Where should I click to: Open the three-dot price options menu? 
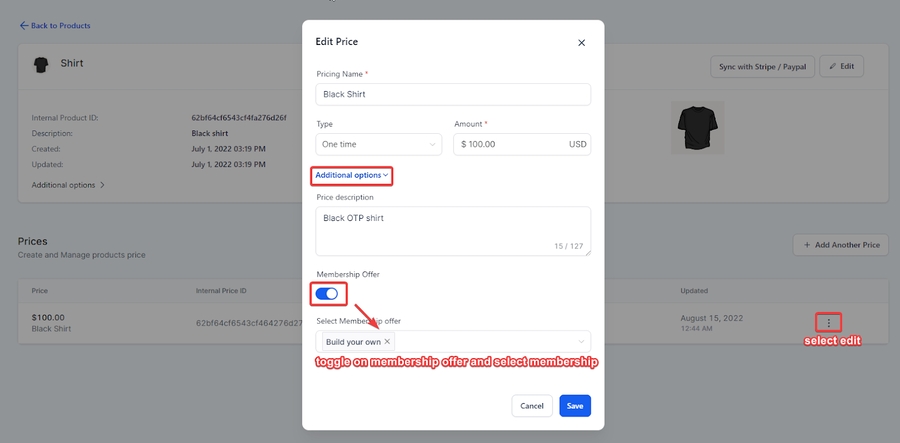tap(828, 323)
